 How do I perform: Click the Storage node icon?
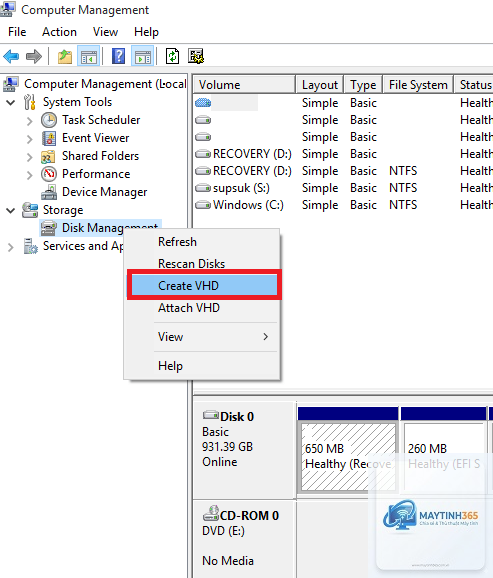point(30,210)
